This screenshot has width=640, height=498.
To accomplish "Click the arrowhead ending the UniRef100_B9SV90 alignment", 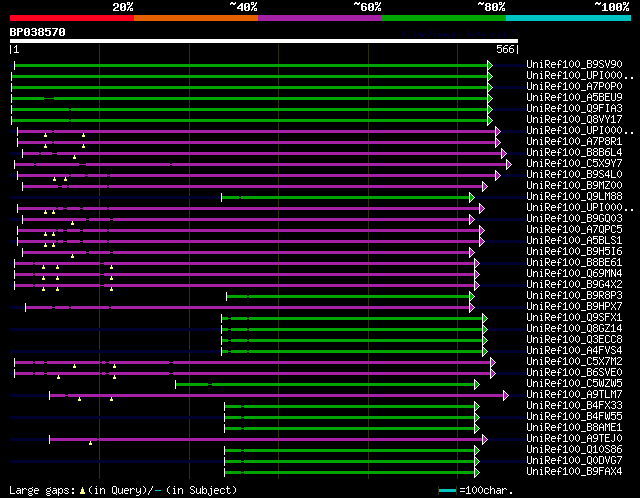I will coord(490,65).
